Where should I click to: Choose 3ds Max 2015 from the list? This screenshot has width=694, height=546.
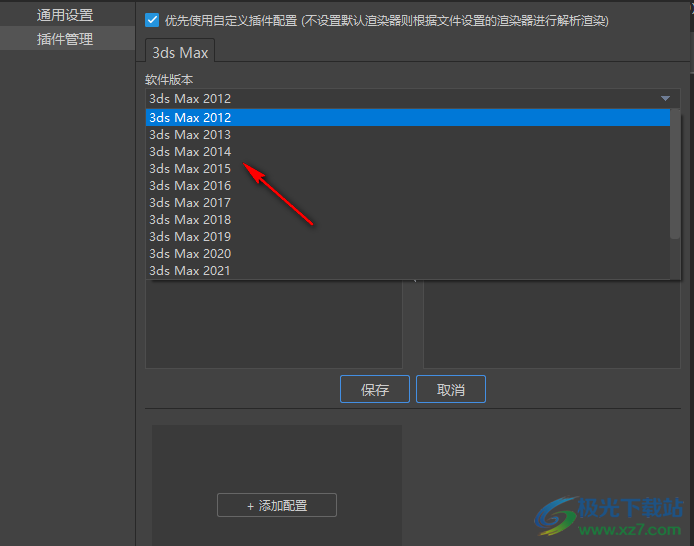pyautogui.click(x=408, y=169)
